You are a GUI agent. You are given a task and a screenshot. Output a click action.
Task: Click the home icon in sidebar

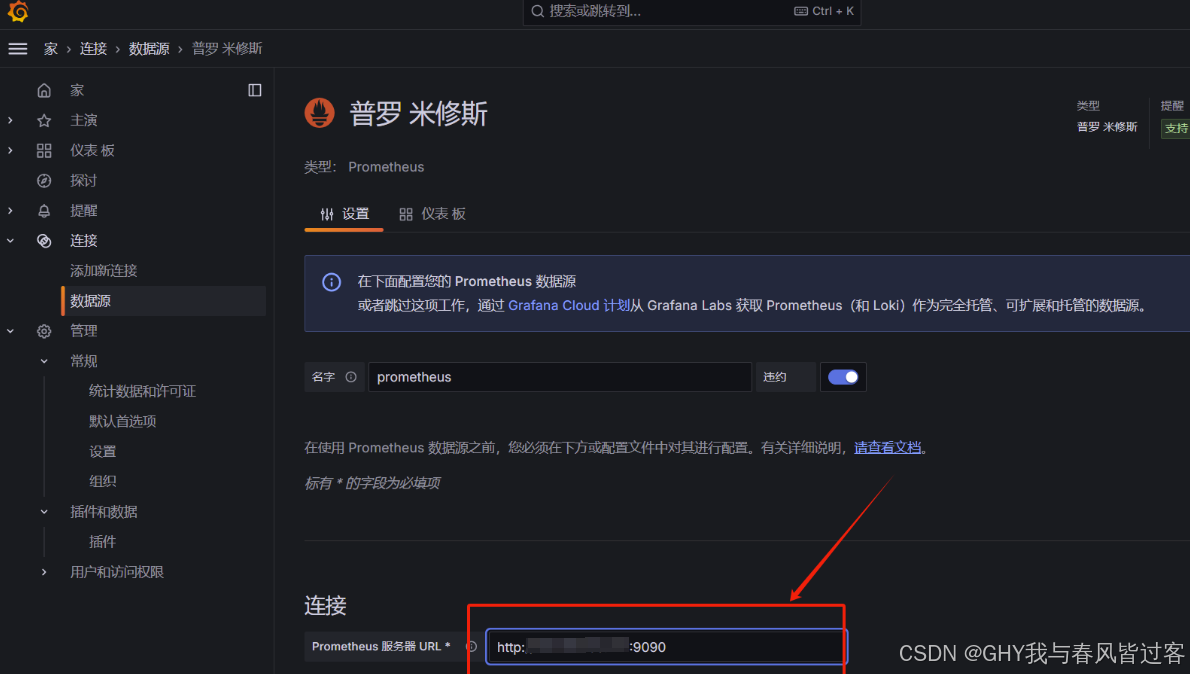(x=44, y=90)
